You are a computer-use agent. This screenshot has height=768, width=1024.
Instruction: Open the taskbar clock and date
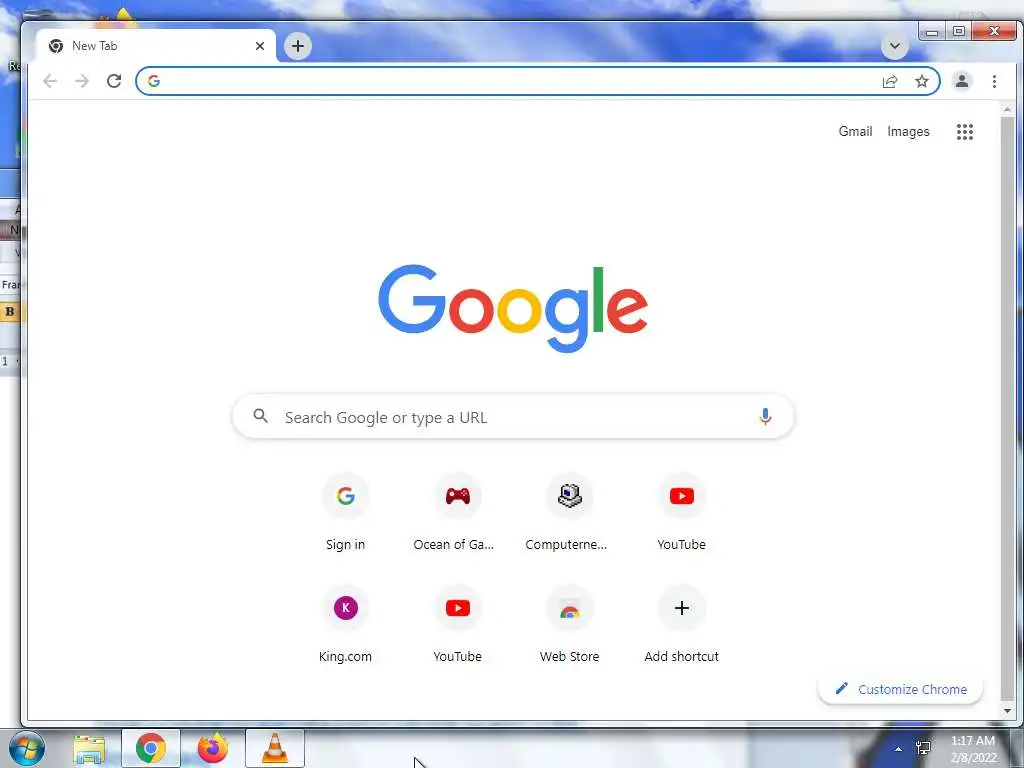pyautogui.click(x=973, y=749)
